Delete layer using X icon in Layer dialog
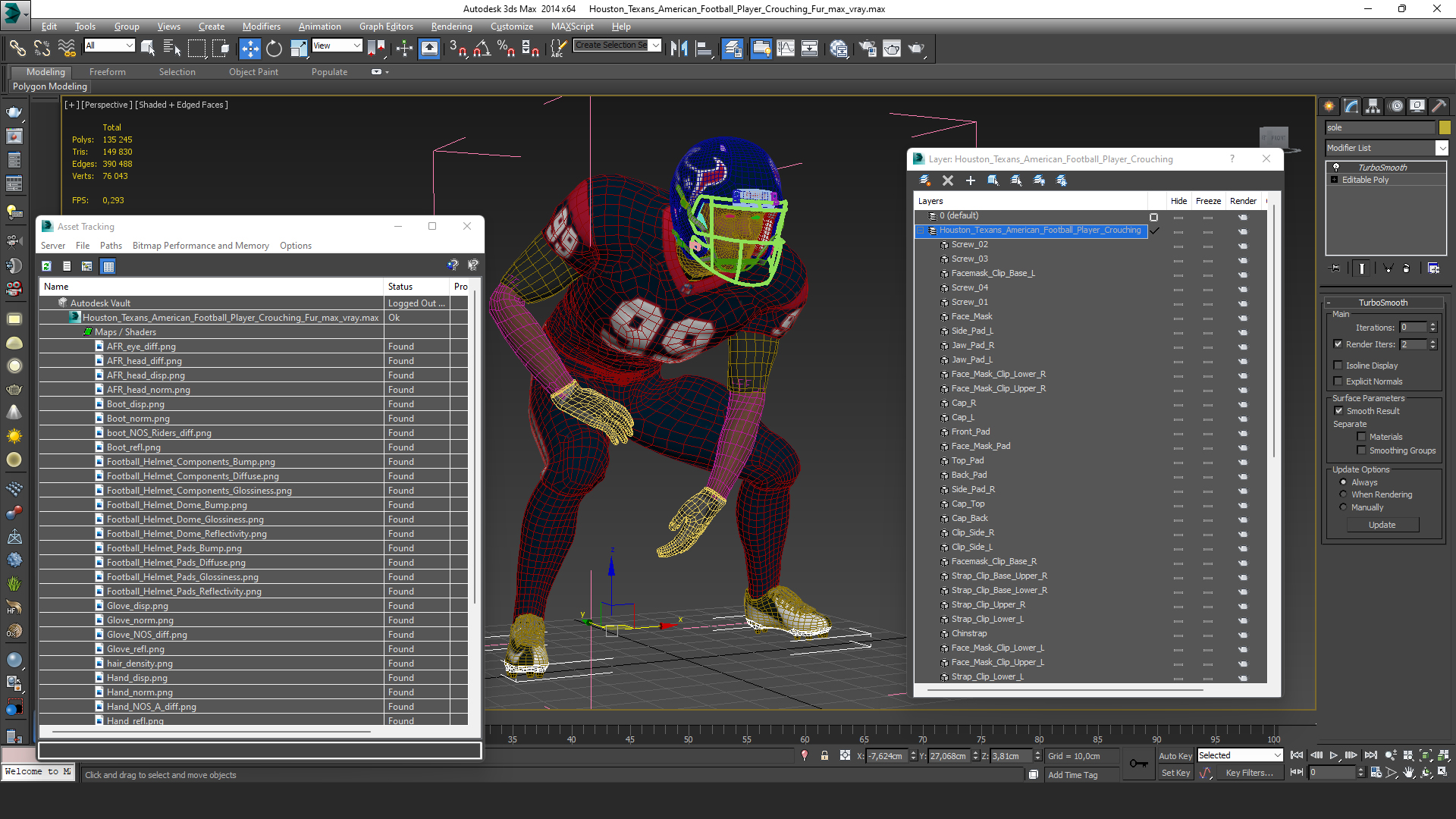1456x819 pixels. (948, 180)
